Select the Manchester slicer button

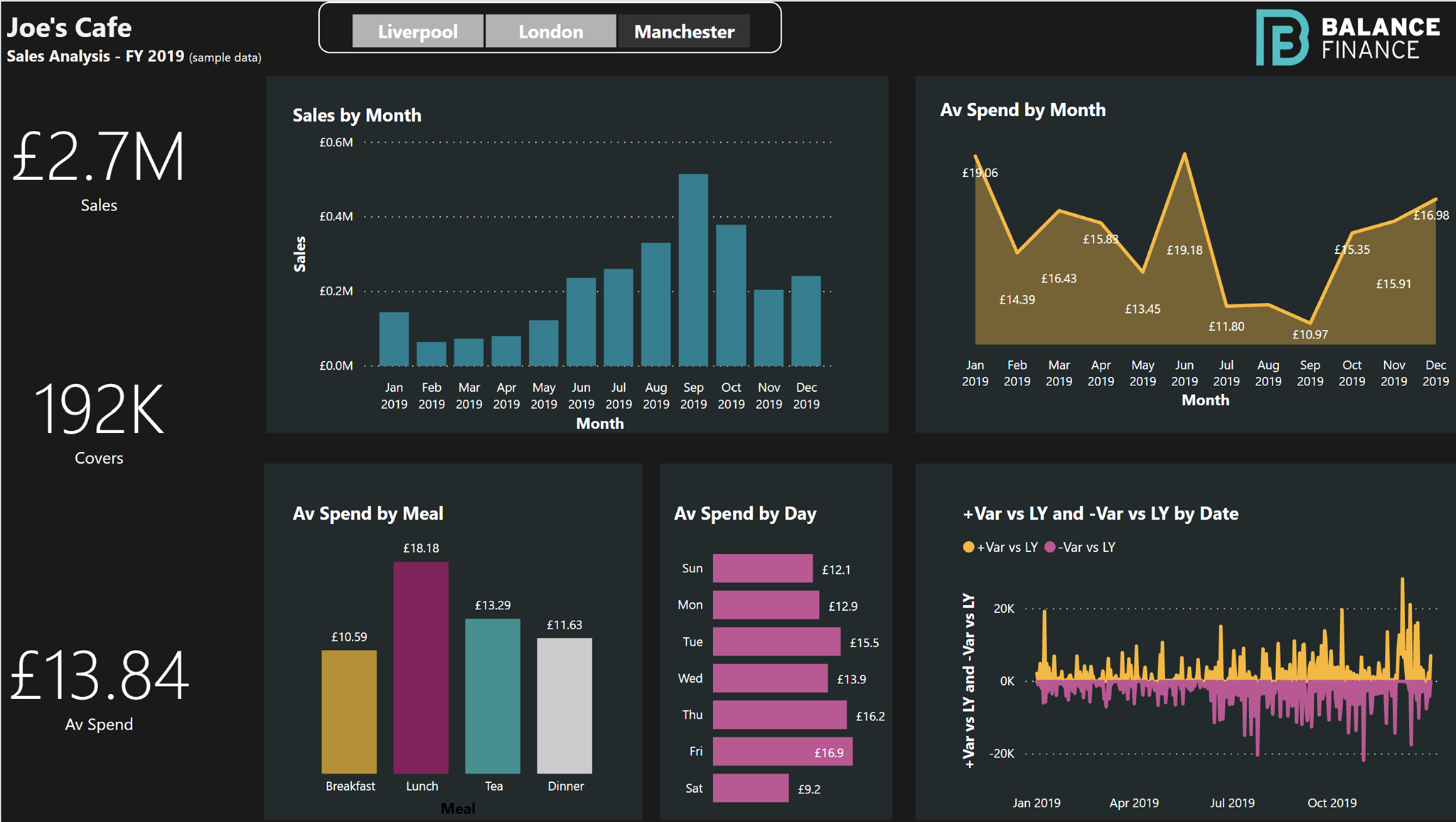(684, 31)
